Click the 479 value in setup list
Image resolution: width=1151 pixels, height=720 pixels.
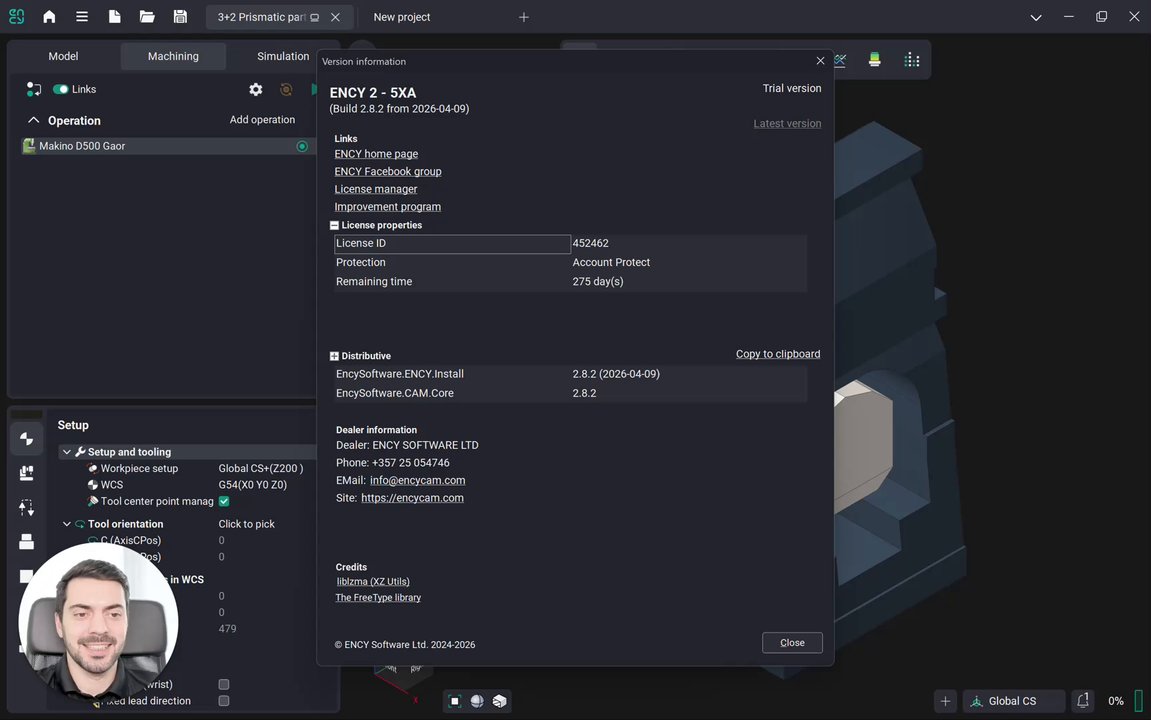click(227, 628)
